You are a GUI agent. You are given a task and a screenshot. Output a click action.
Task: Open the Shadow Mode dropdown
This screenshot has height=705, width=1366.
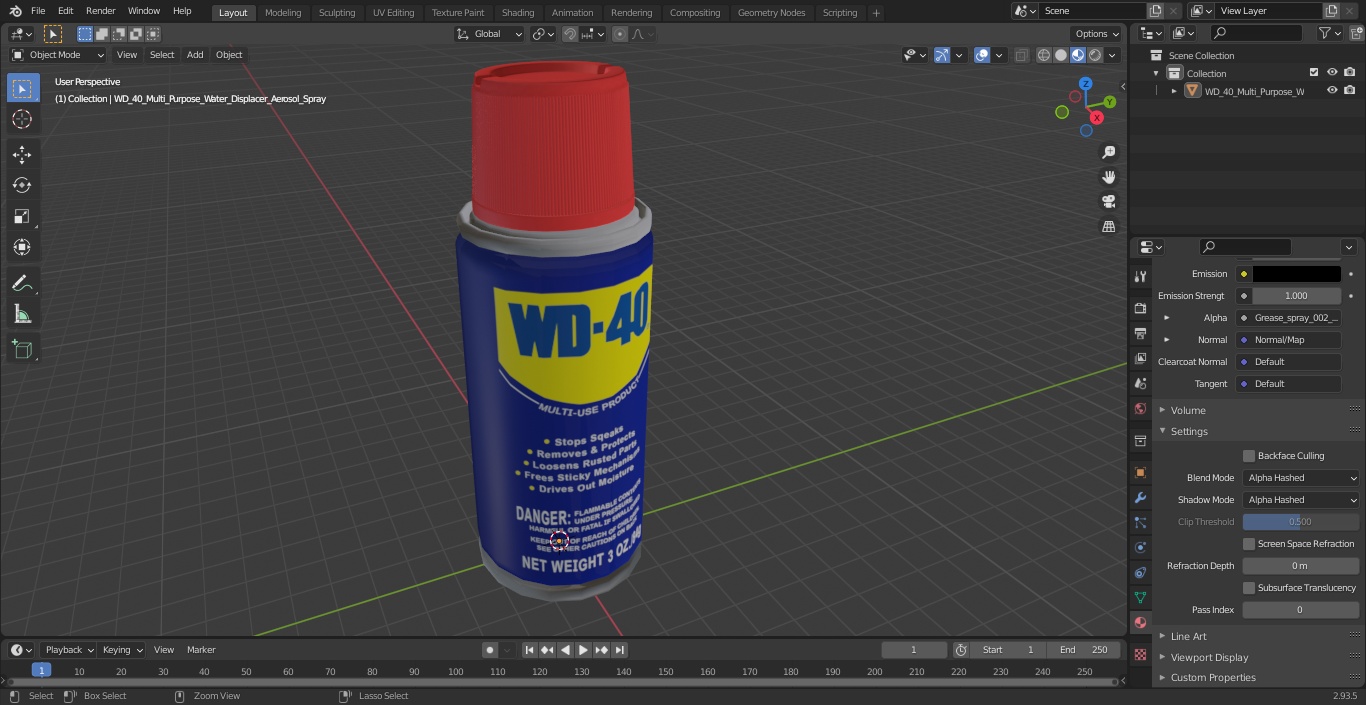(x=1301, y=500)
